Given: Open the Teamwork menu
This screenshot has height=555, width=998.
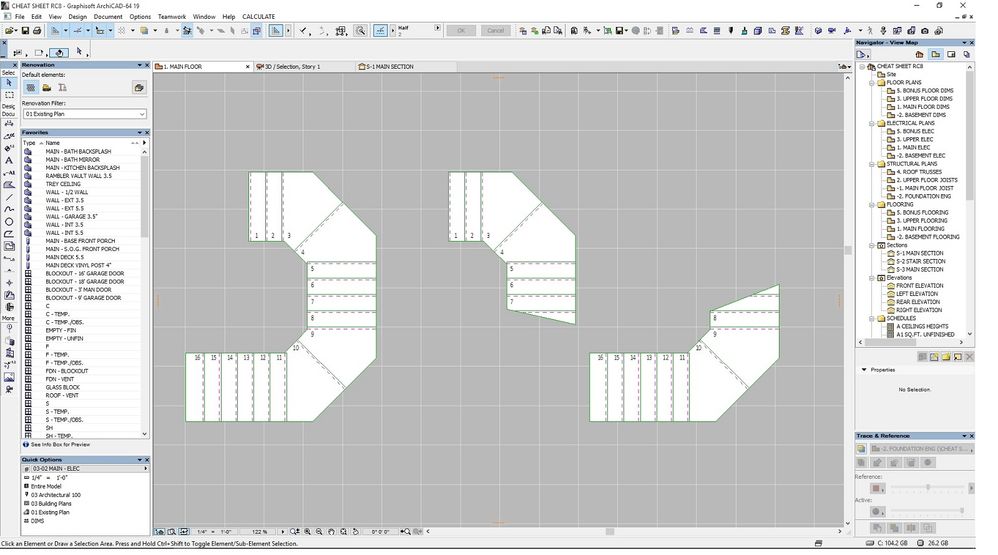Looking at the screenshot, I should [x=172, y=17].
